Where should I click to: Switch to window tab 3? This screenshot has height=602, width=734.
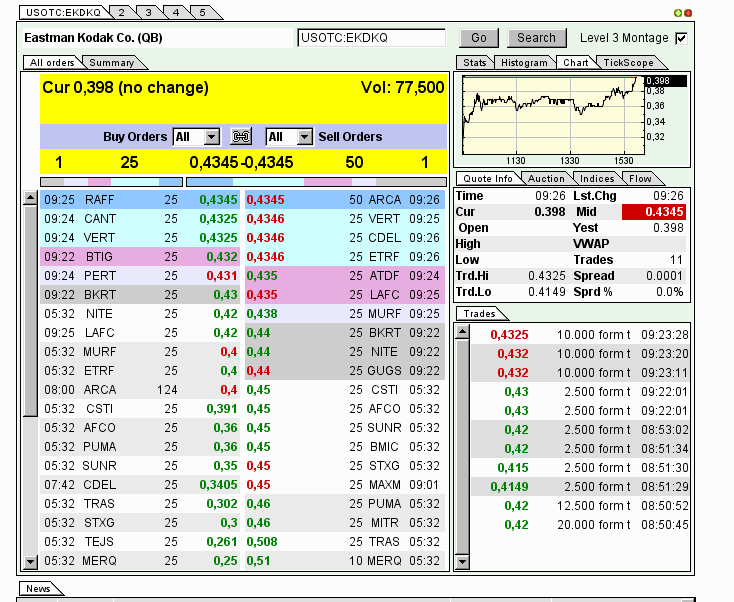148,13
